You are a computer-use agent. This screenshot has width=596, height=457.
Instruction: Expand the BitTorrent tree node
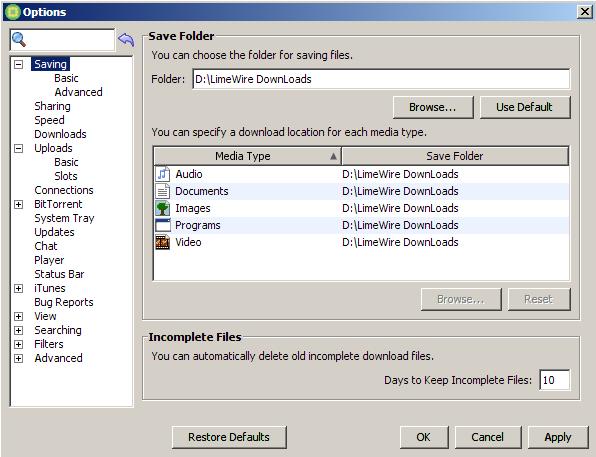click(x=18, y=205)
